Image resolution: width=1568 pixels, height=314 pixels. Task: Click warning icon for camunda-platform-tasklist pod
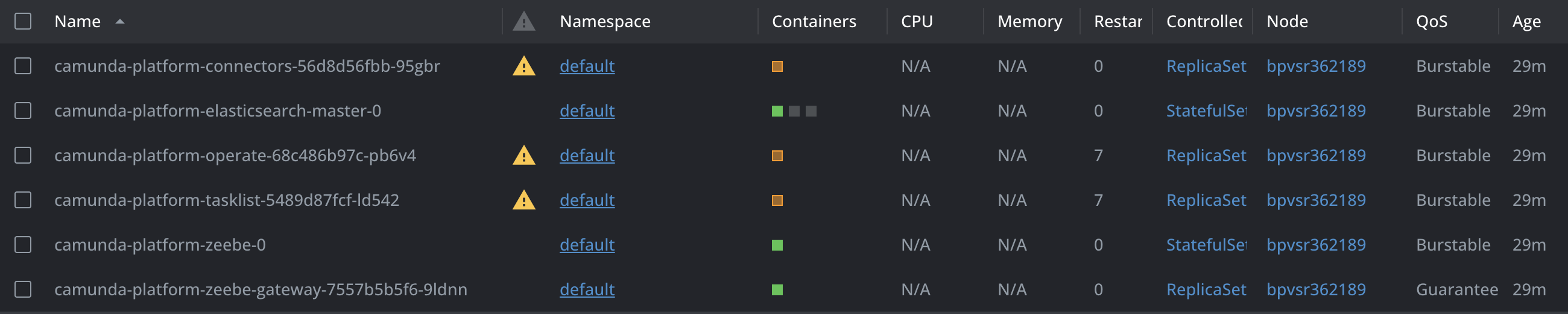(x=523, y=200)
